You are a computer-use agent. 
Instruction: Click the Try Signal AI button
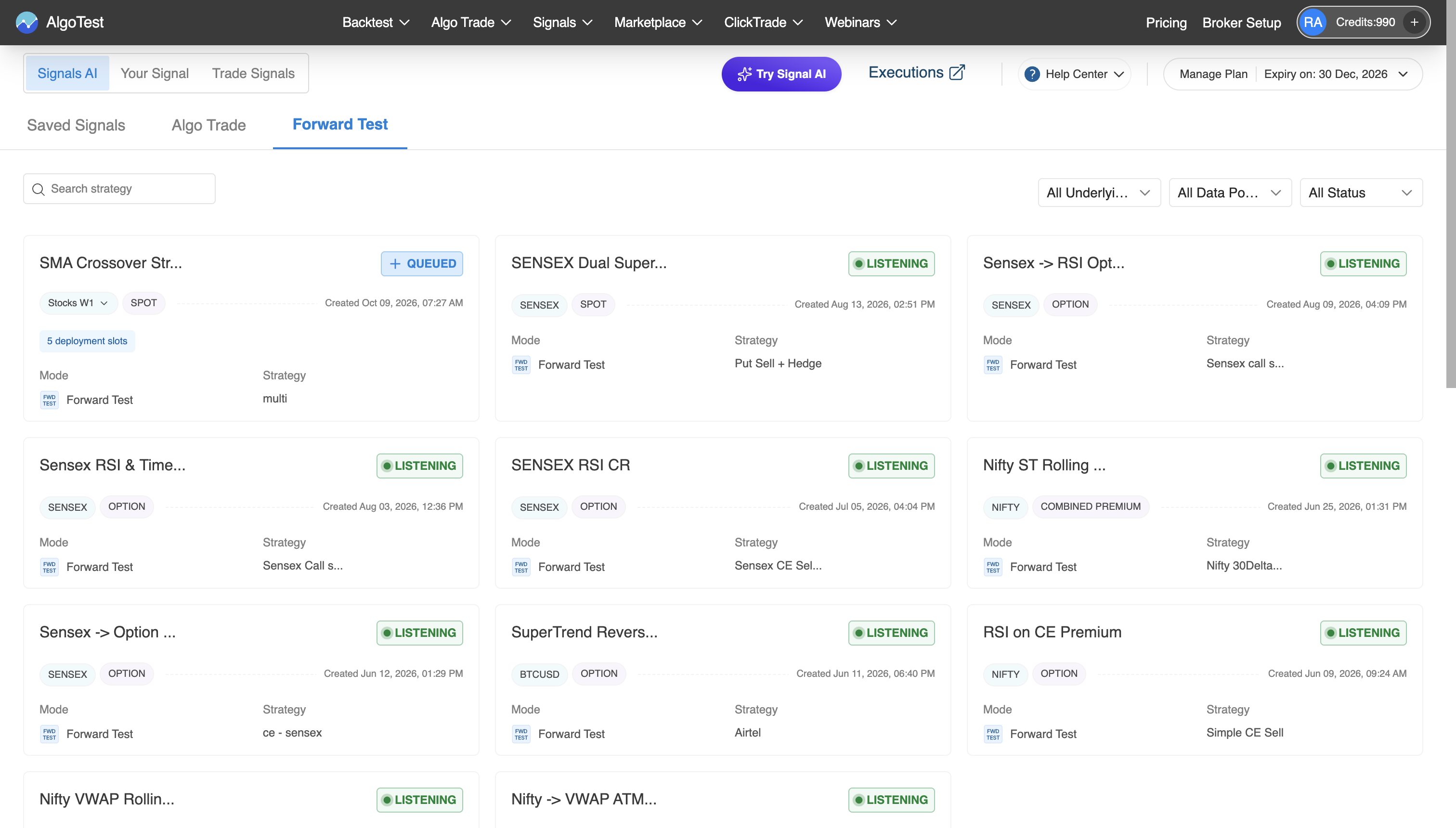pyautogui.click(x=781, y=74)
